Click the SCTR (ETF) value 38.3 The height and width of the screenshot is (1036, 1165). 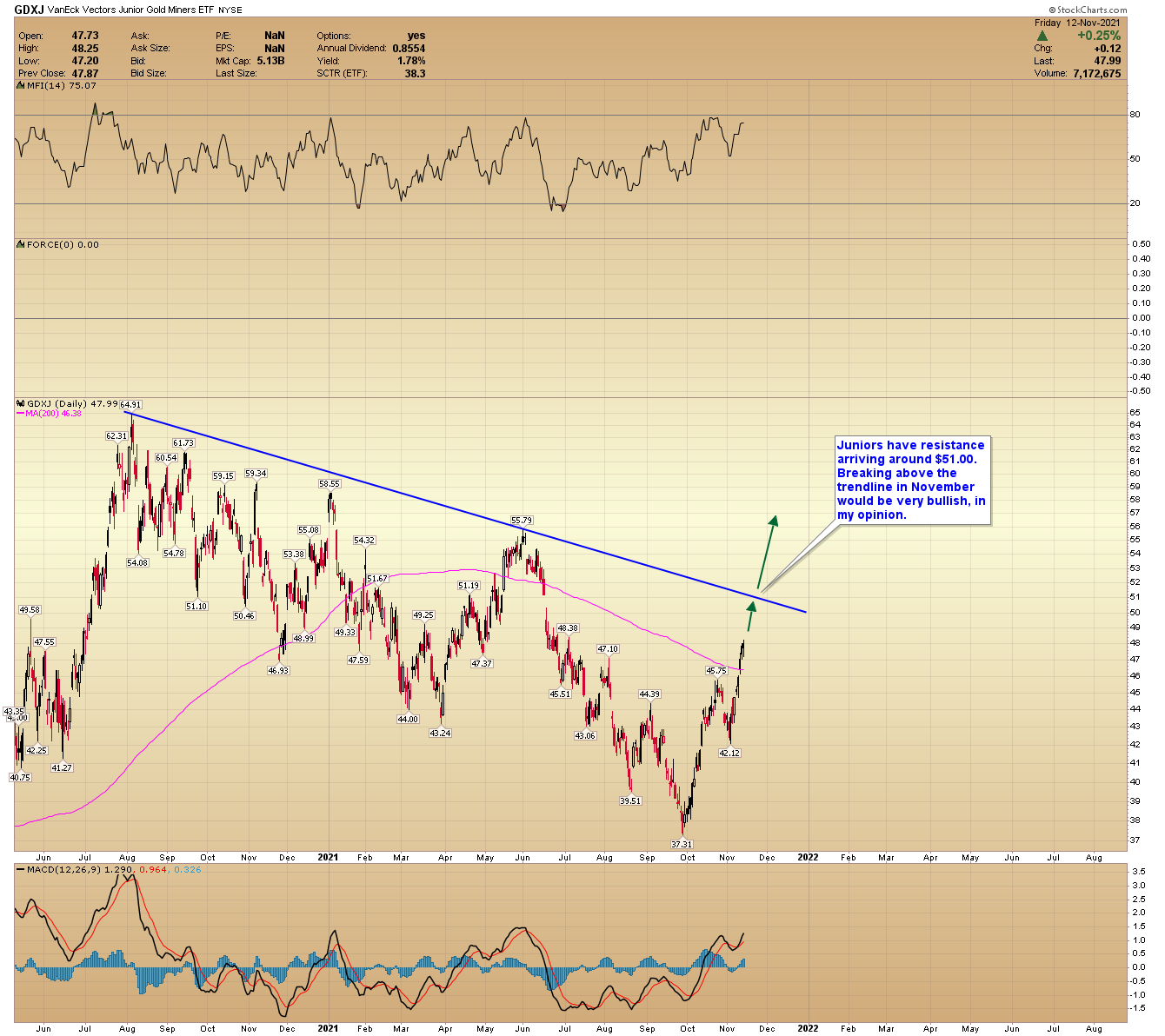tap(415, 73)
